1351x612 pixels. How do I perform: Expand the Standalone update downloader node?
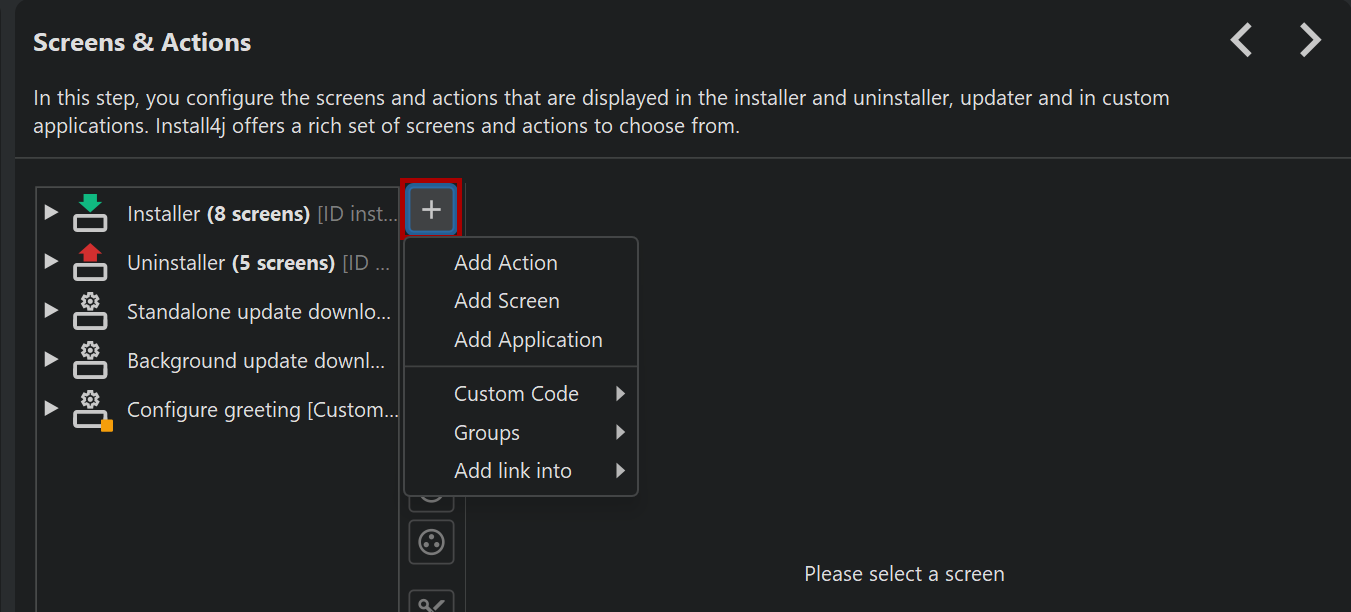tap(51, 310)
